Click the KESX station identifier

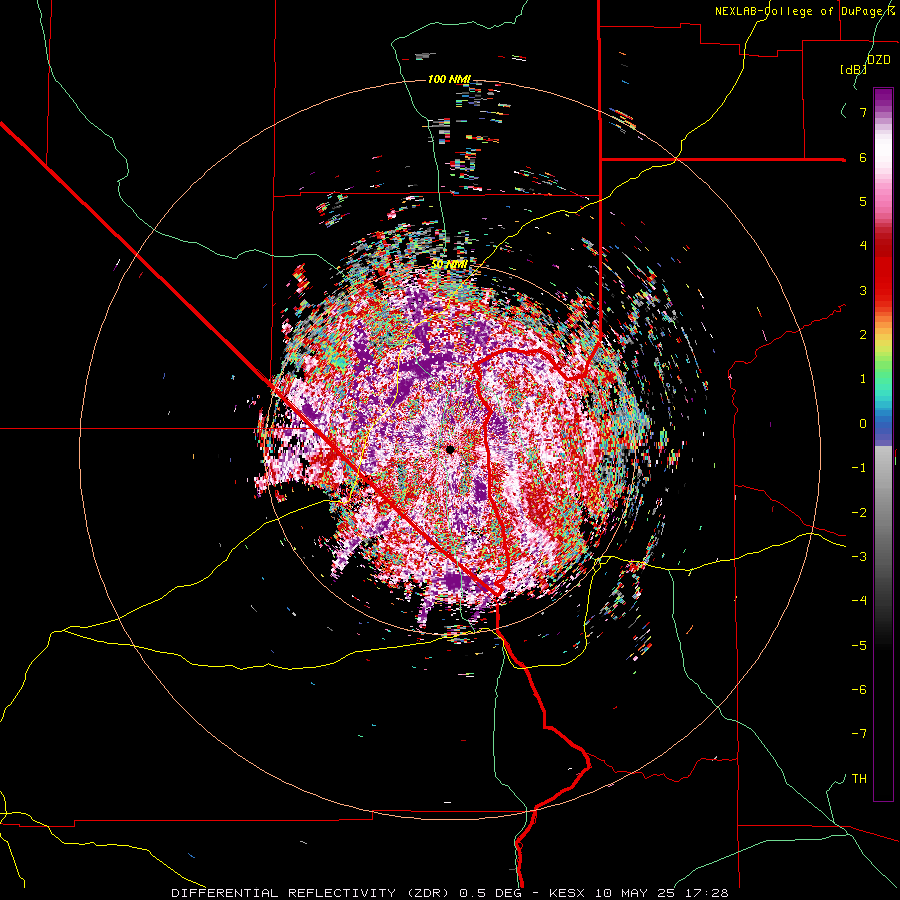coord(567,893)
